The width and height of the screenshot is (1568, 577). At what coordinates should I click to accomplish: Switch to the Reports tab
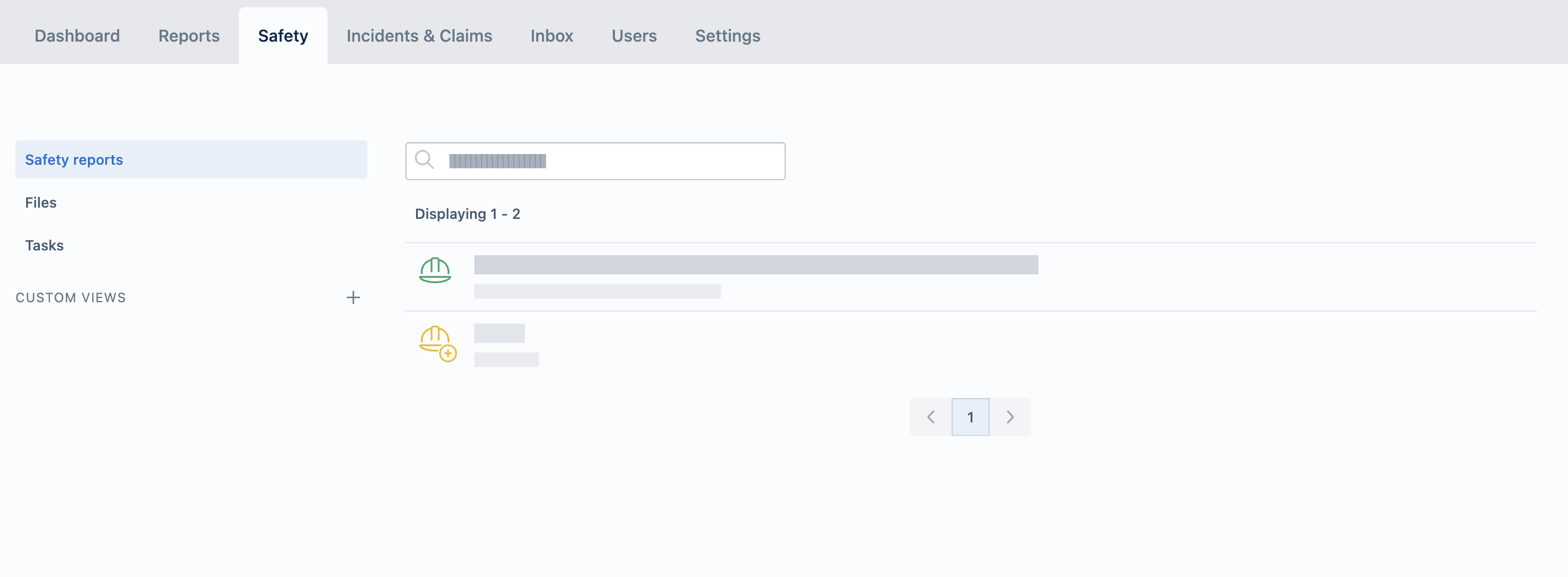[x=188, y=36]
